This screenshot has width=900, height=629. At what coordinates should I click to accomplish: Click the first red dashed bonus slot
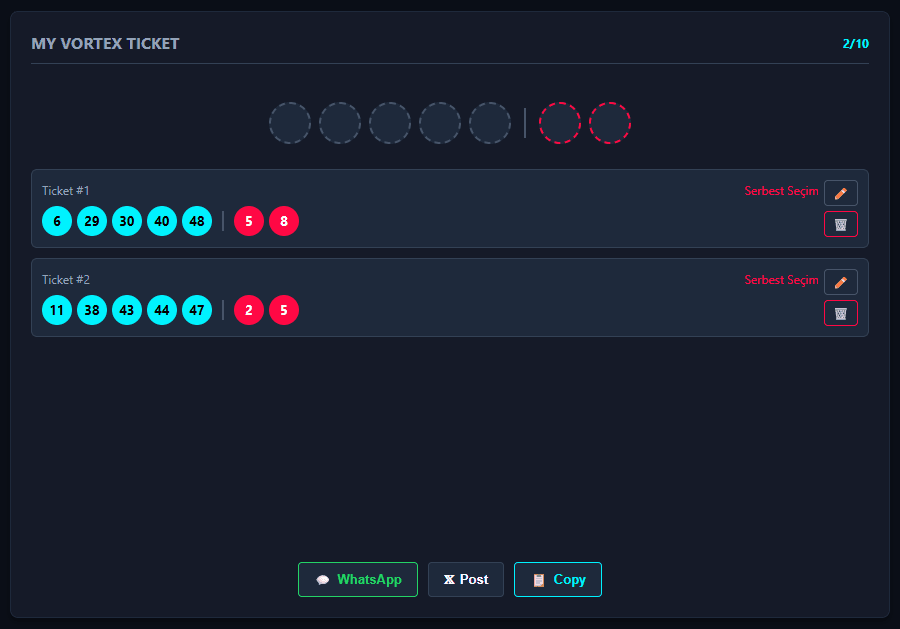tap(560, 123)
